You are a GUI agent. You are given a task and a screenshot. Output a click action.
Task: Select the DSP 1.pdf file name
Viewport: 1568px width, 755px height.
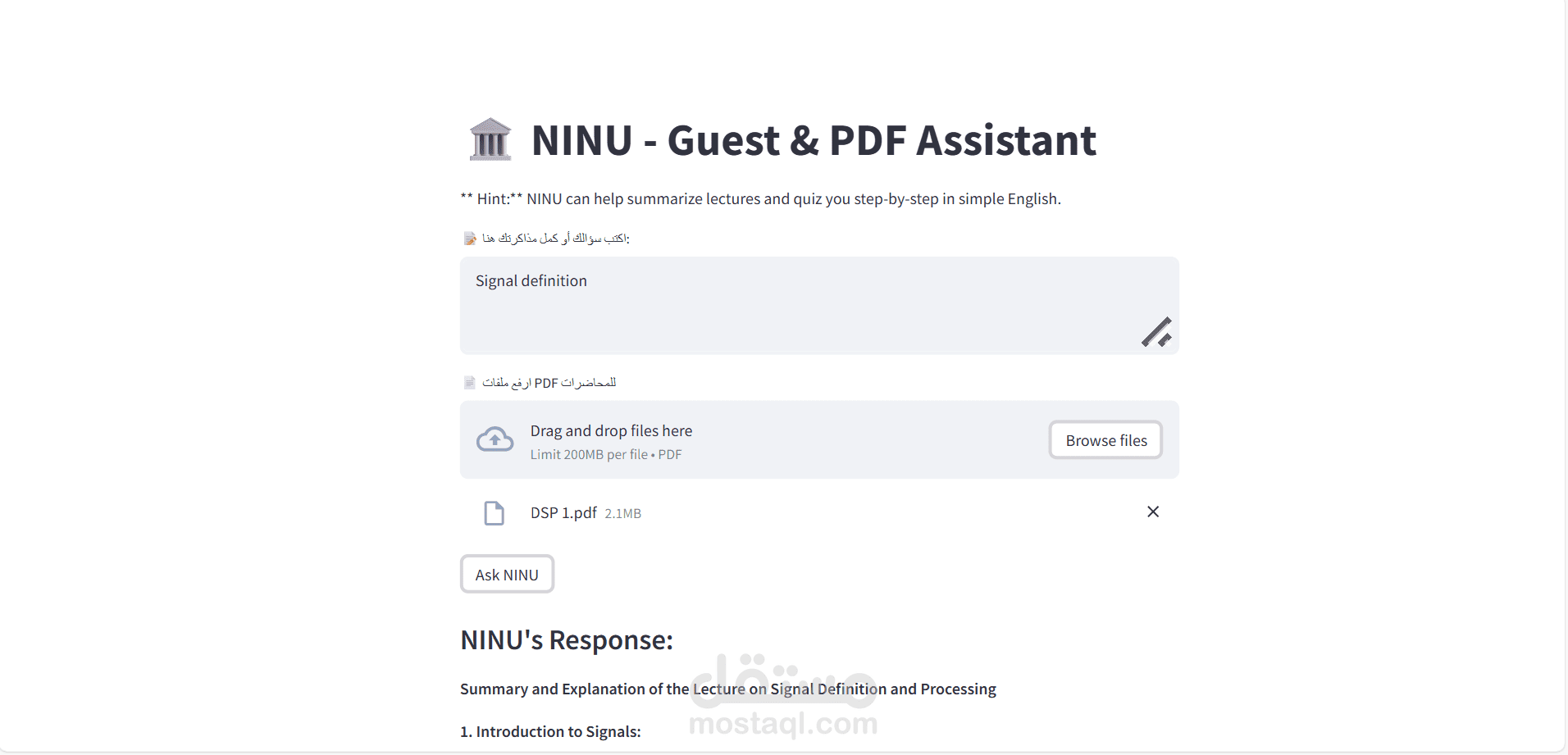563,513
